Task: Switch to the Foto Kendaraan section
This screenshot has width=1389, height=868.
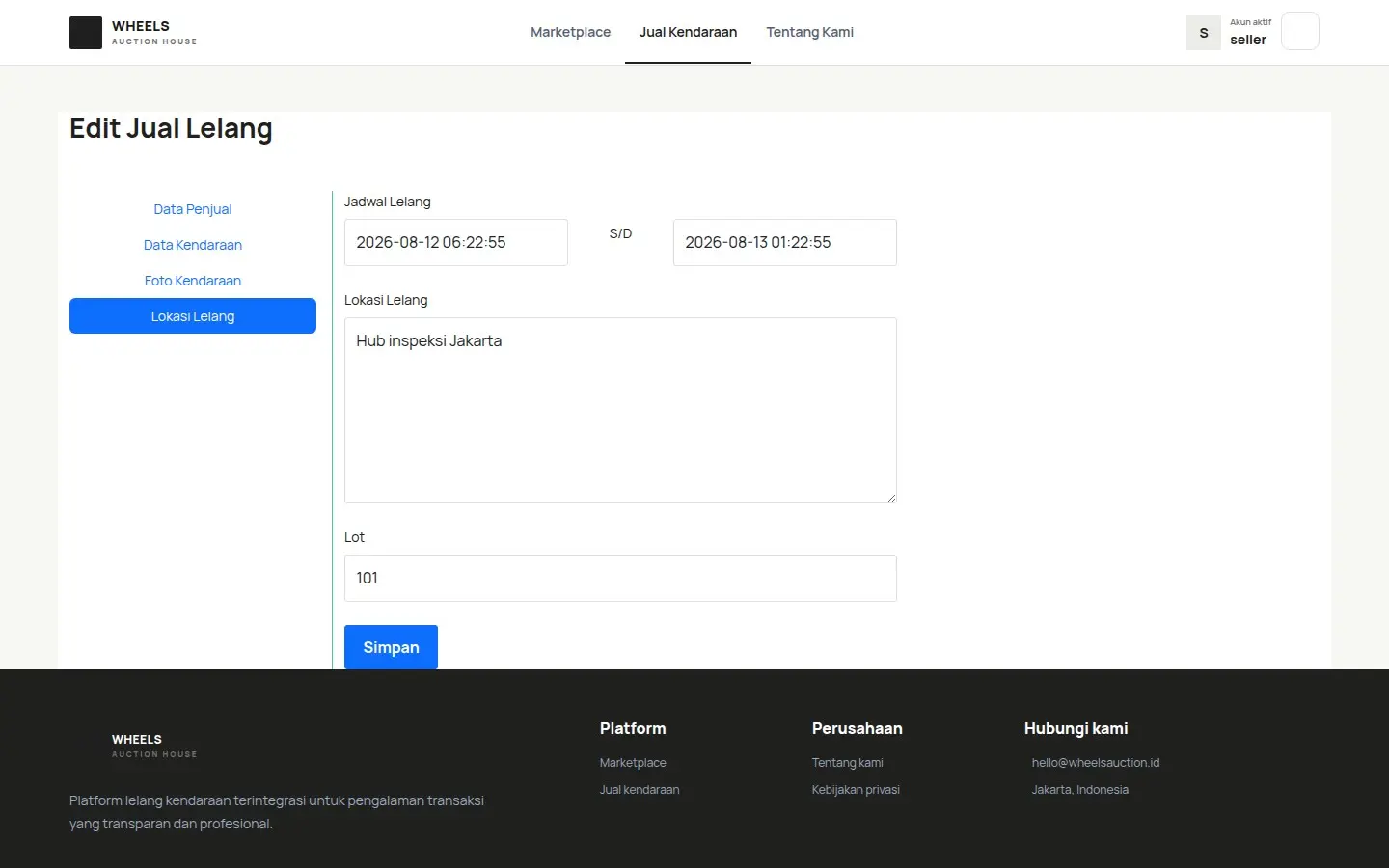Action: [x=193, y=281]
